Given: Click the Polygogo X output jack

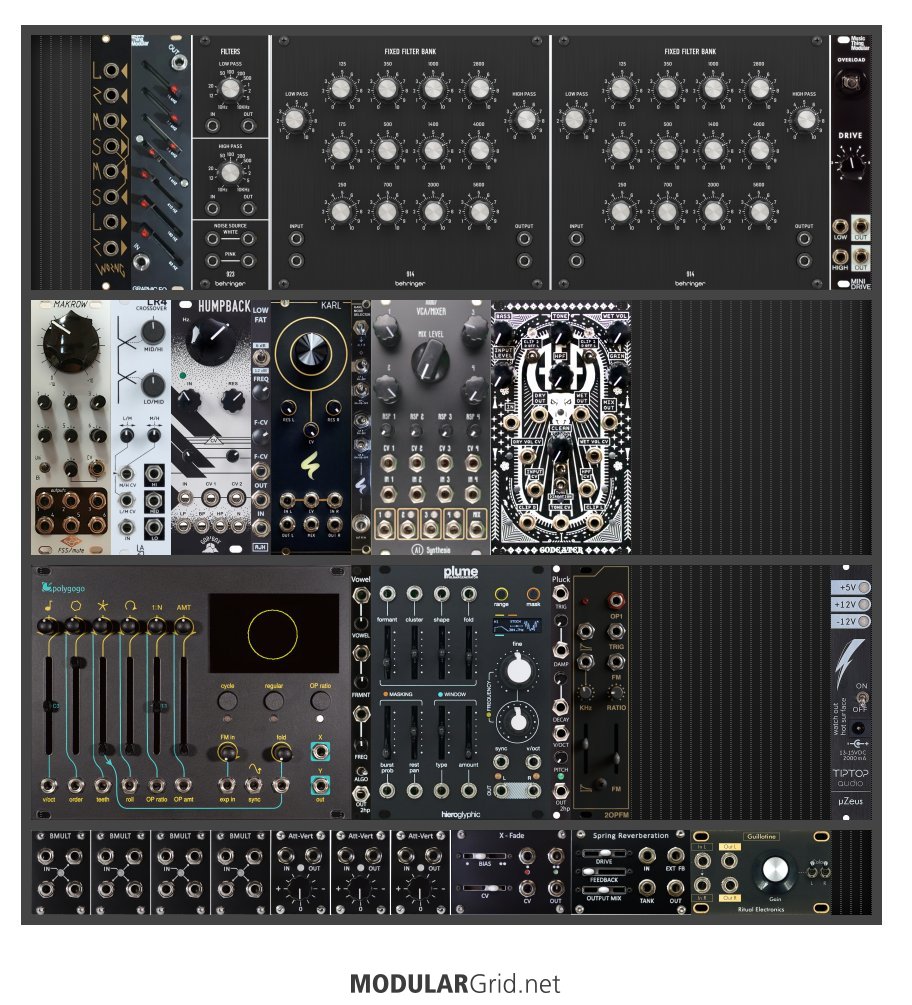Looking at the screenshot, I should pyautogui.click(x=320, y=752).
